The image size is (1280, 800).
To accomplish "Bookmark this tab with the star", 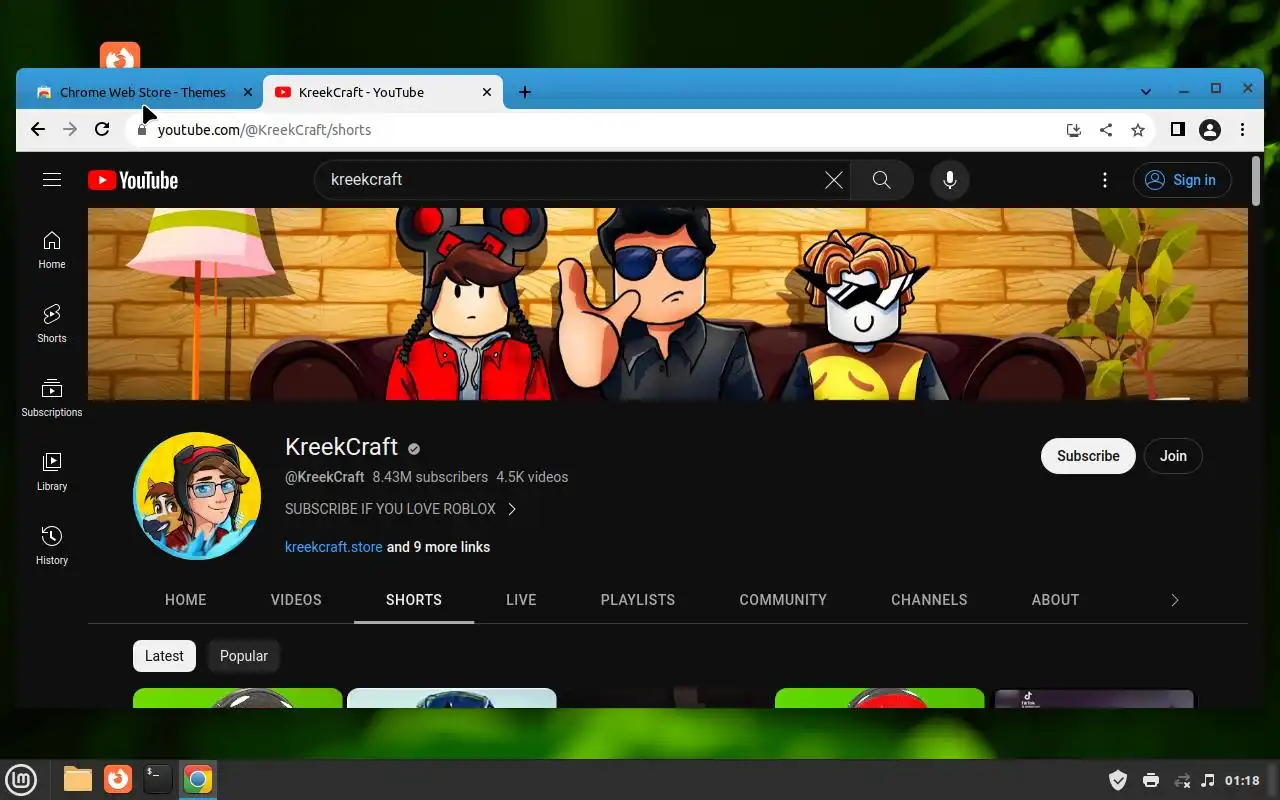I will 1138,129.
